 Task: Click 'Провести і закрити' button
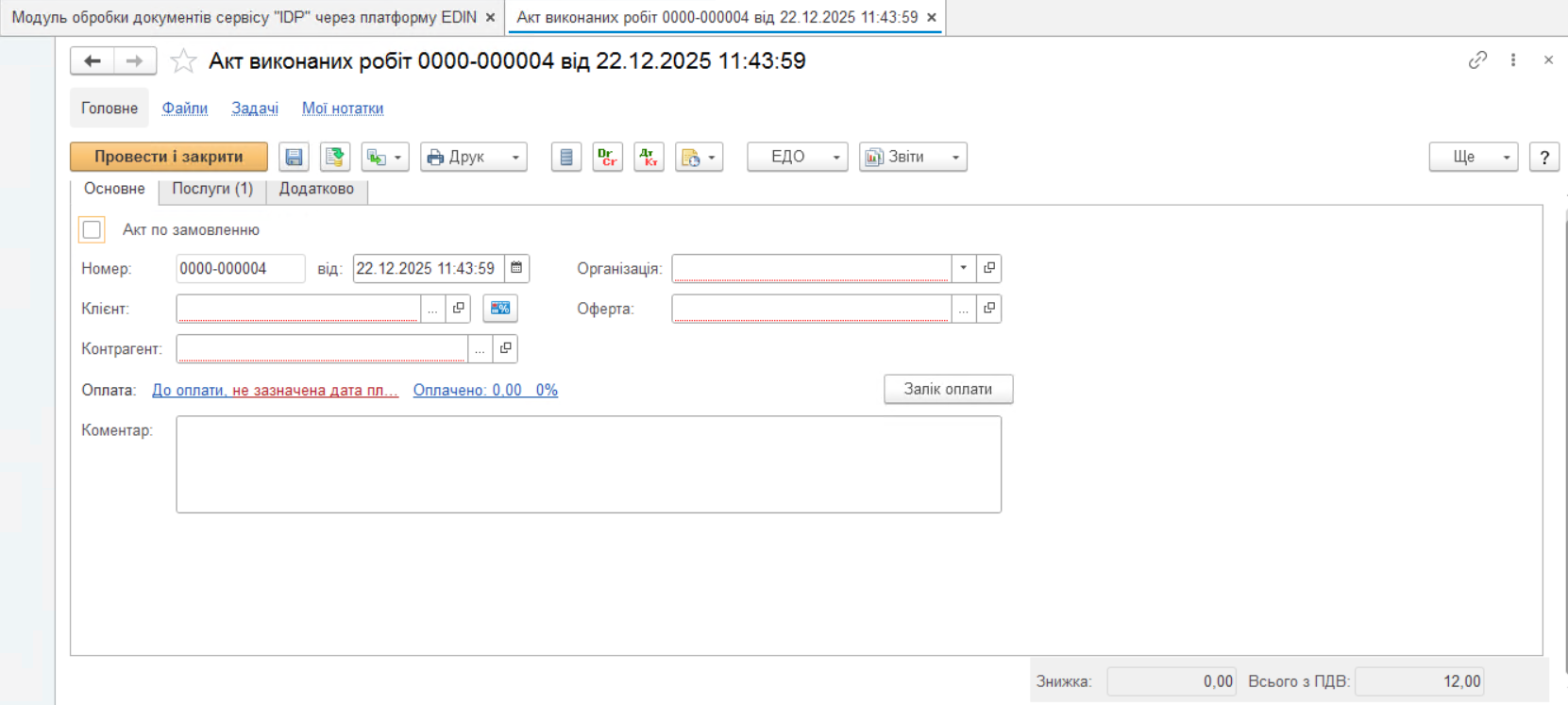[x=169, y=157]
